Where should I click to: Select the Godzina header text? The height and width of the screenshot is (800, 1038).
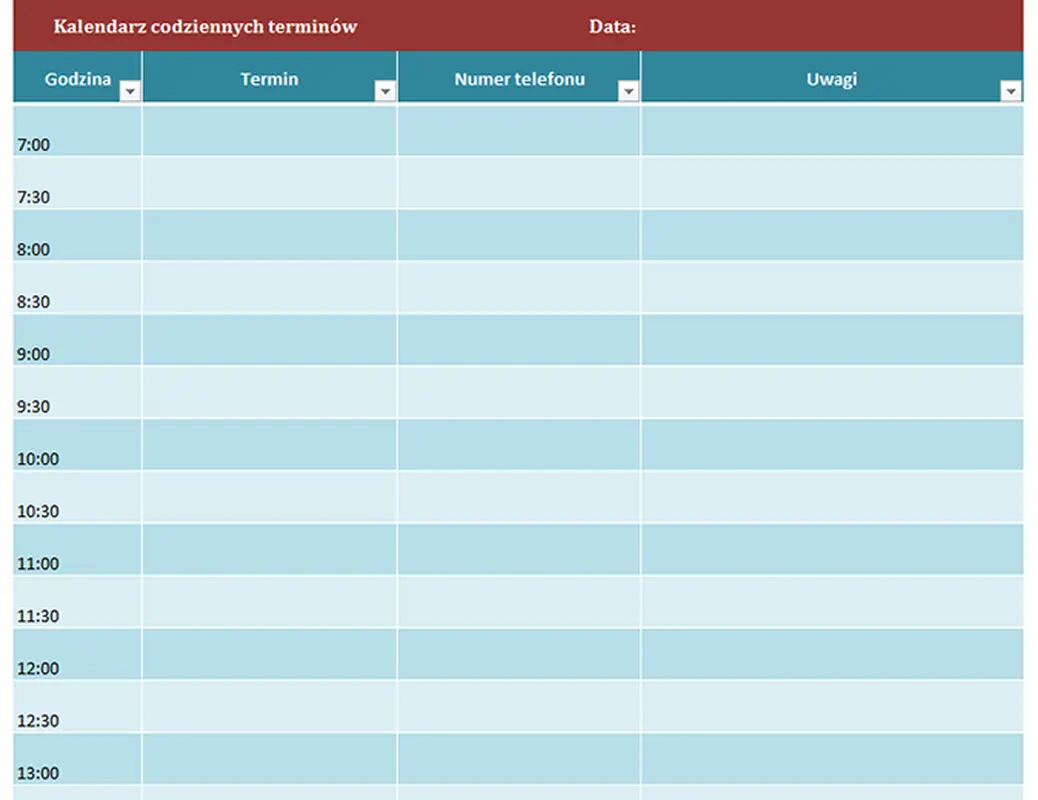(x=77, y=79)
